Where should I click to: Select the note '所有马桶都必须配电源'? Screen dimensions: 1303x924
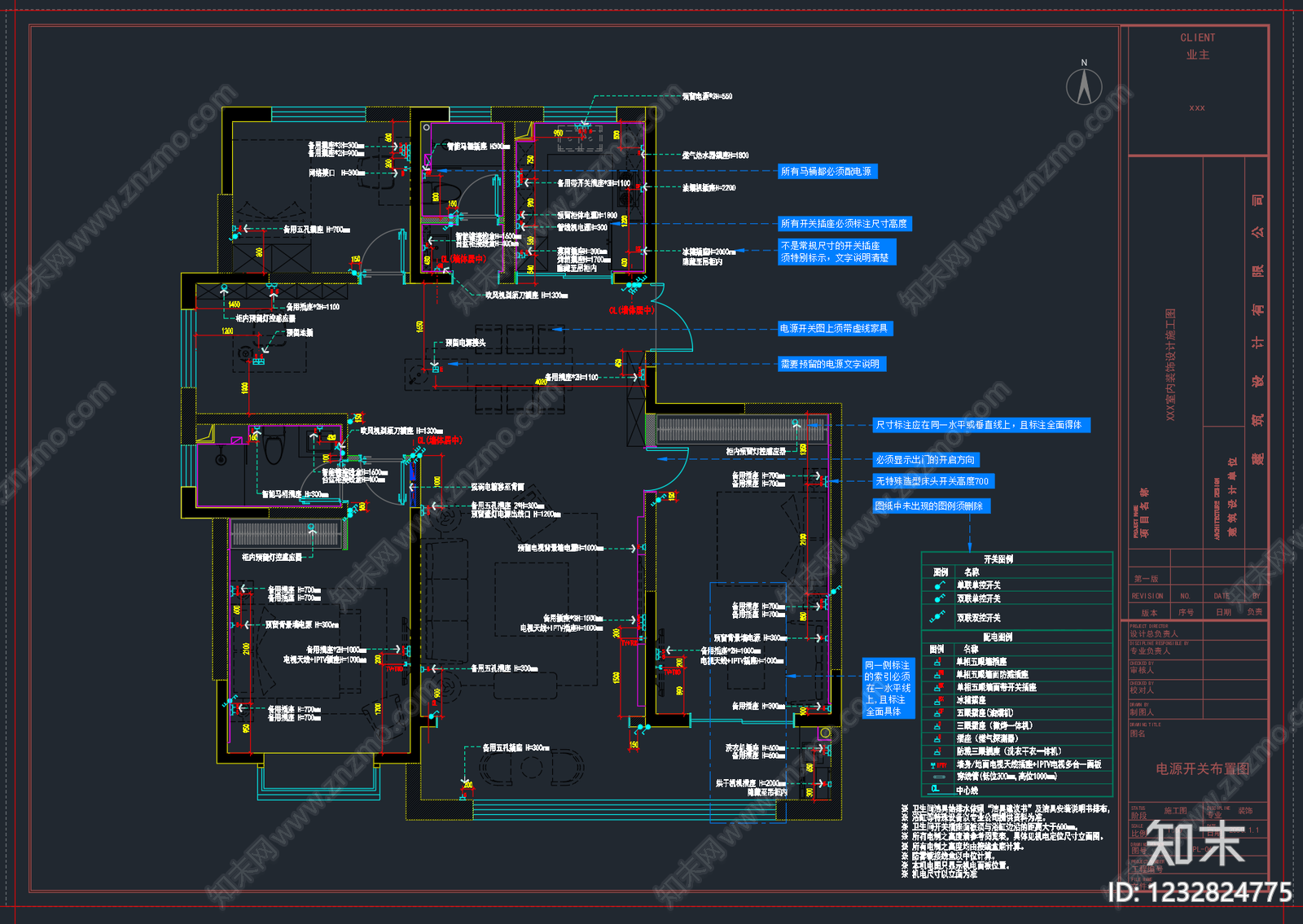[x=827, y=172]
